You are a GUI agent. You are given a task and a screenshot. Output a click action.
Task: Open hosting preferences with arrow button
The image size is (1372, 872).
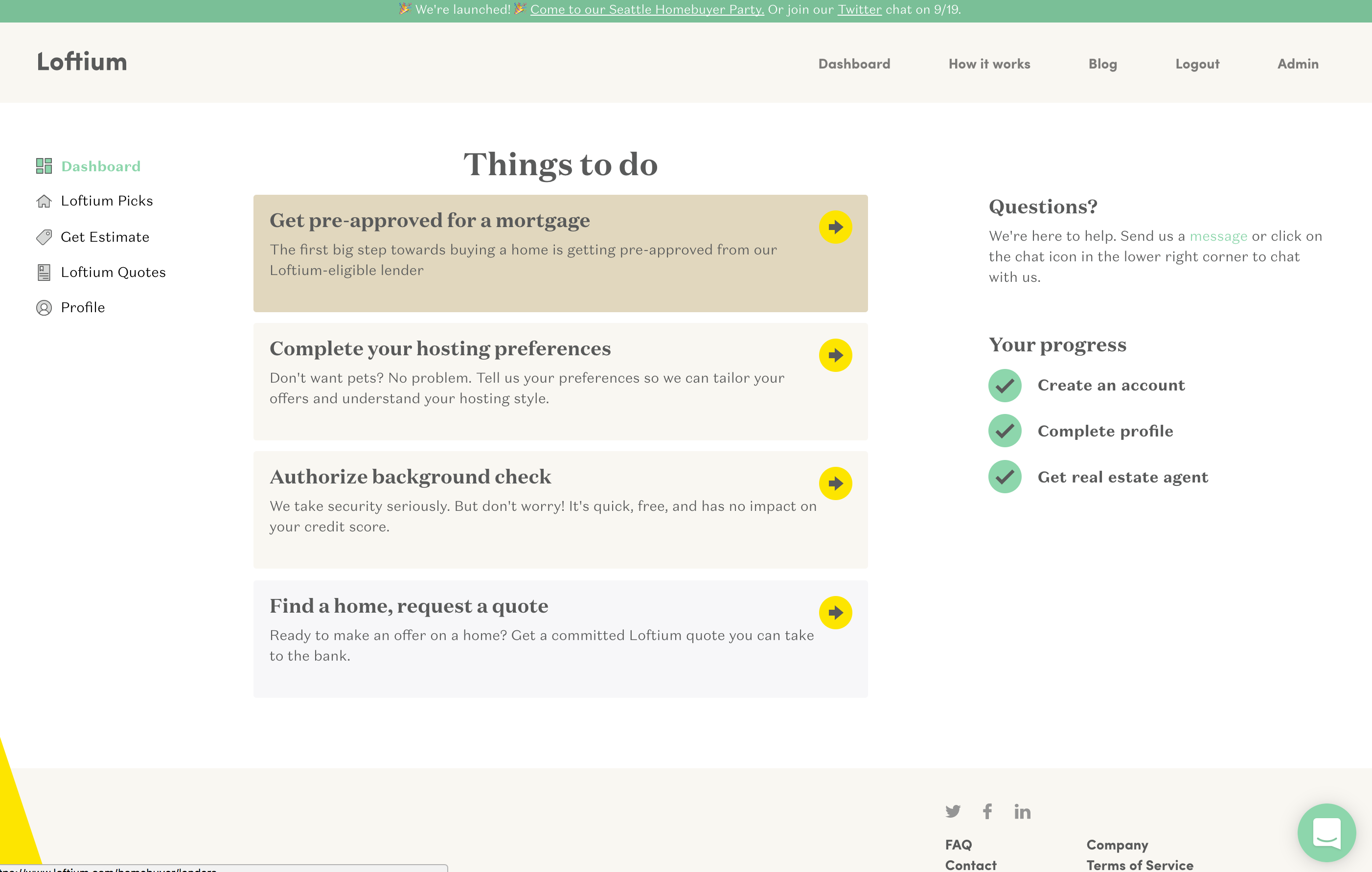coord(835,356)
